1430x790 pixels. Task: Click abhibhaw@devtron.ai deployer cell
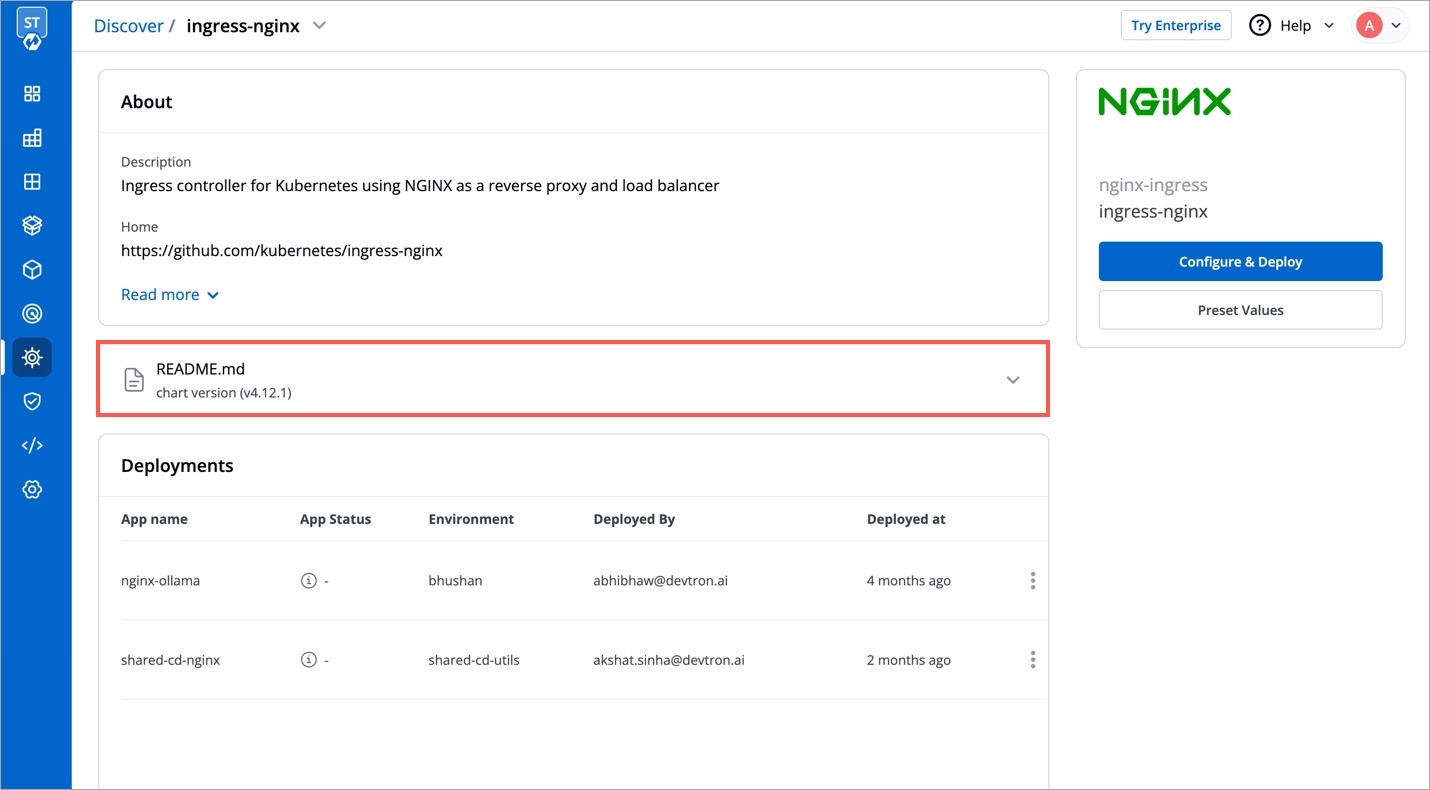(660, 581)
